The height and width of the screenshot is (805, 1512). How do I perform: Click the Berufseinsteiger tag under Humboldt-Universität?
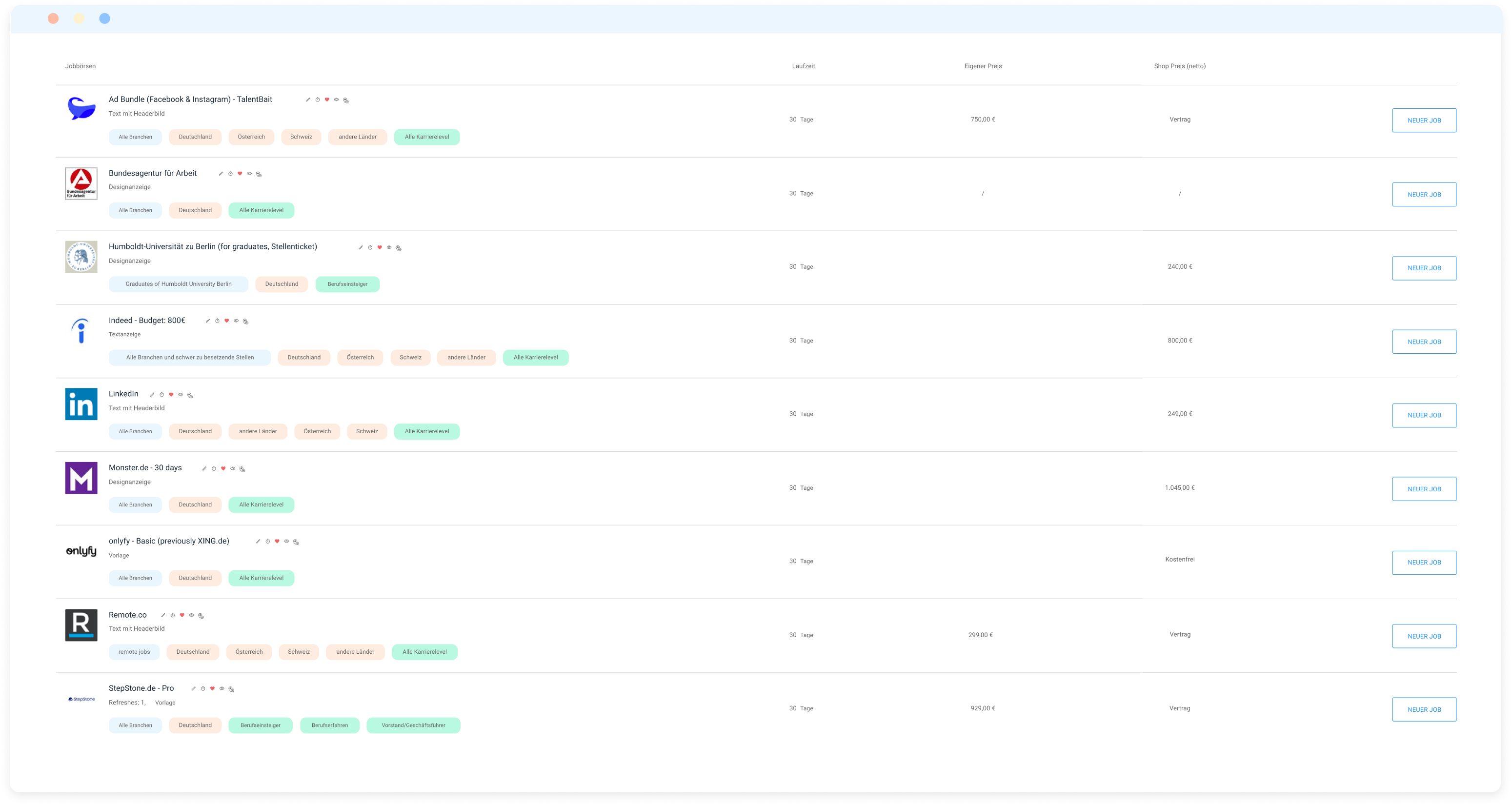347,284
